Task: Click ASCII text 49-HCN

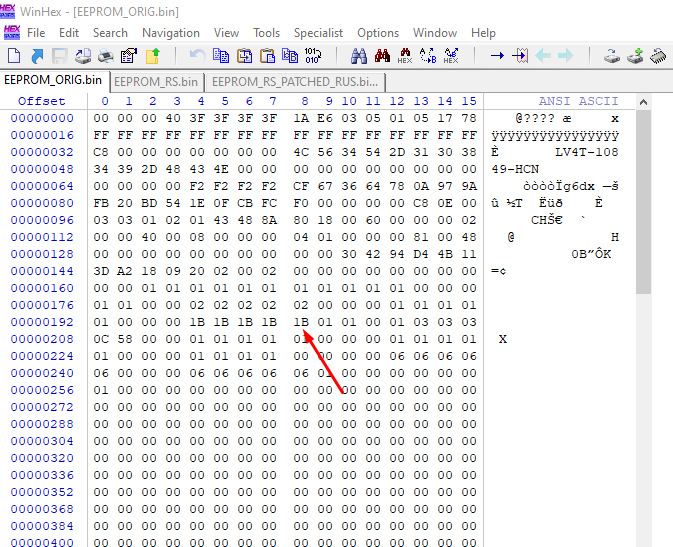Action: (x=515, y=169)
